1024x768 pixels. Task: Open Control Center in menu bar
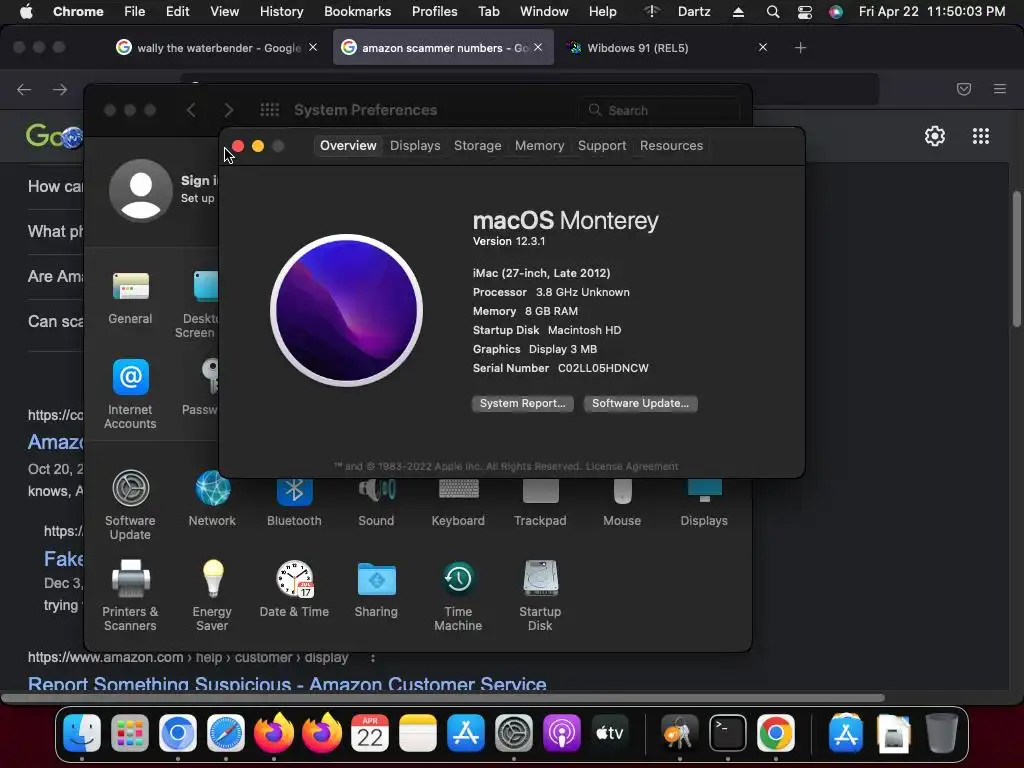click(x=805, y=12)
